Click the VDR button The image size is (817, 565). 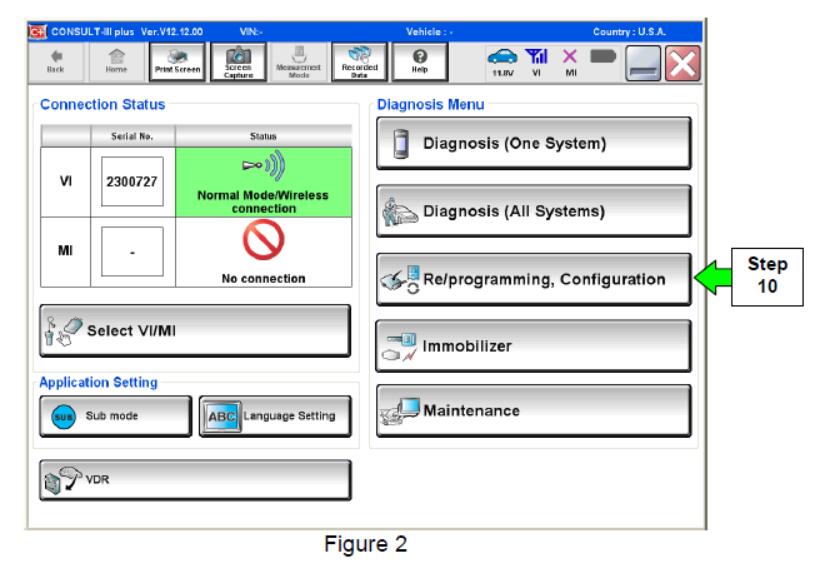tap(195, 480)
